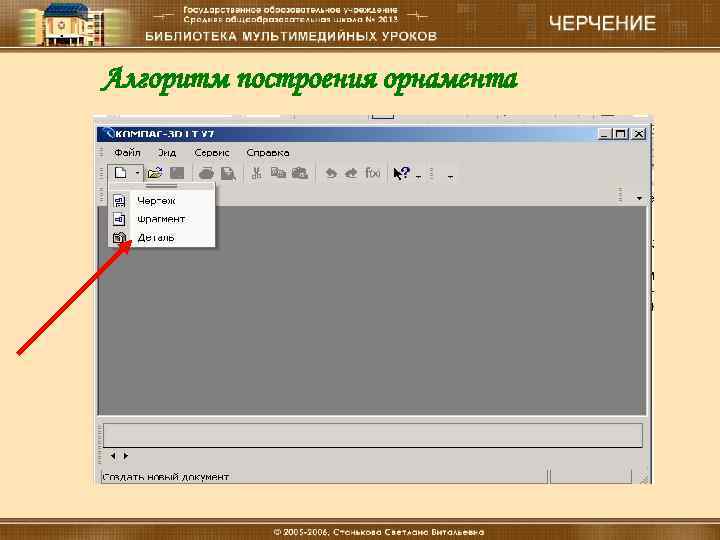
Task: Minimize the КОМПАС-3D LT window
Action: (605, 134)
